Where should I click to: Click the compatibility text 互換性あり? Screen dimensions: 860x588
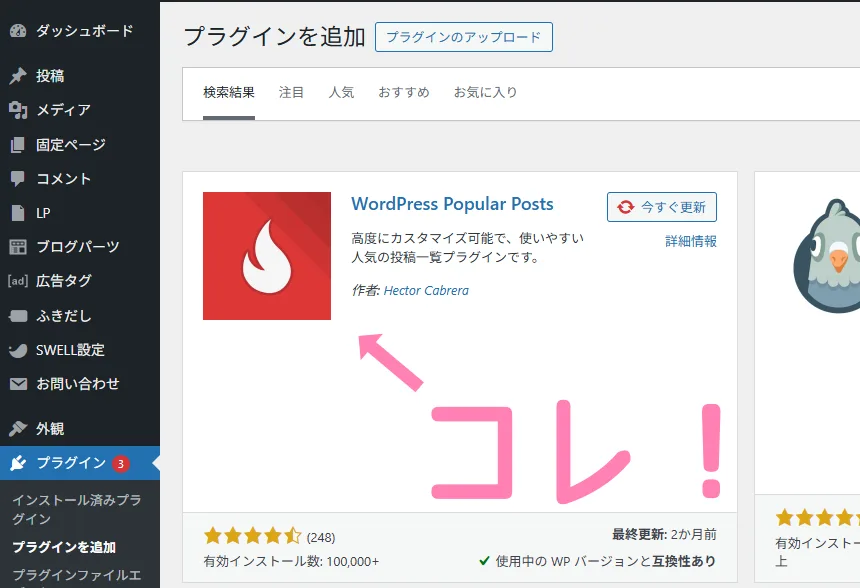click(x=684, y=561)
